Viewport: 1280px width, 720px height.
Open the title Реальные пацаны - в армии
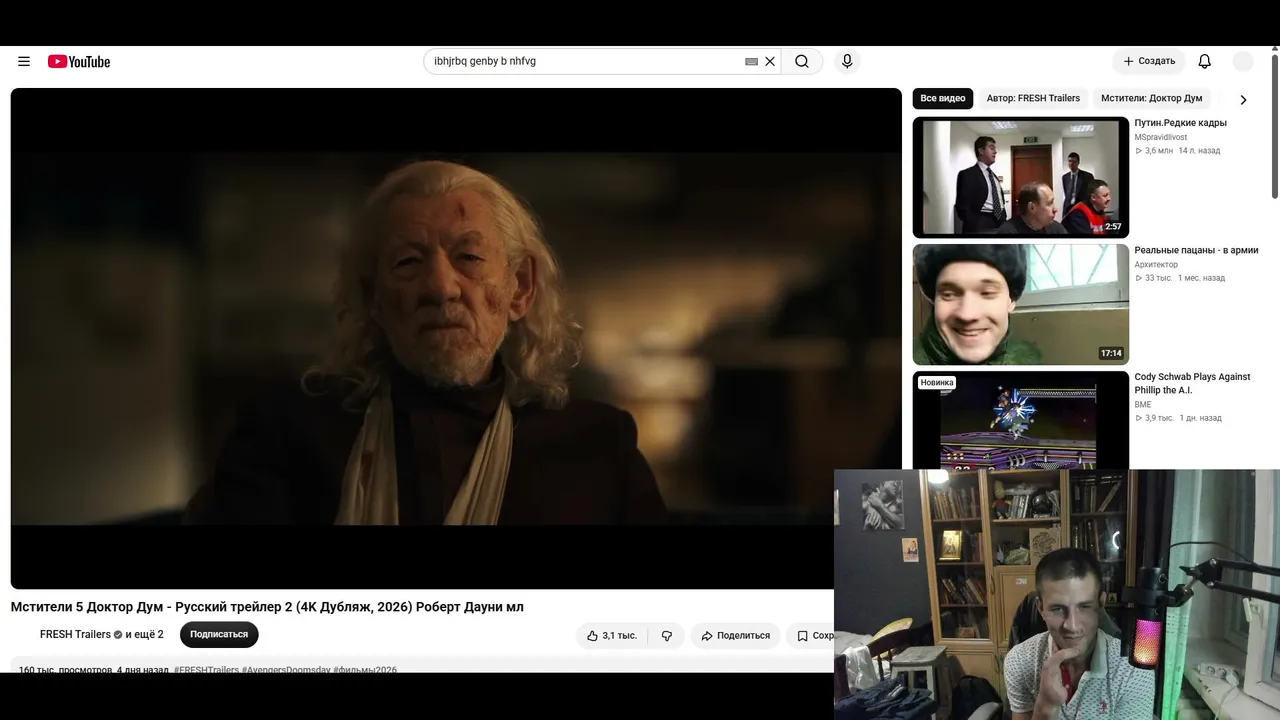pos(1196,250)
